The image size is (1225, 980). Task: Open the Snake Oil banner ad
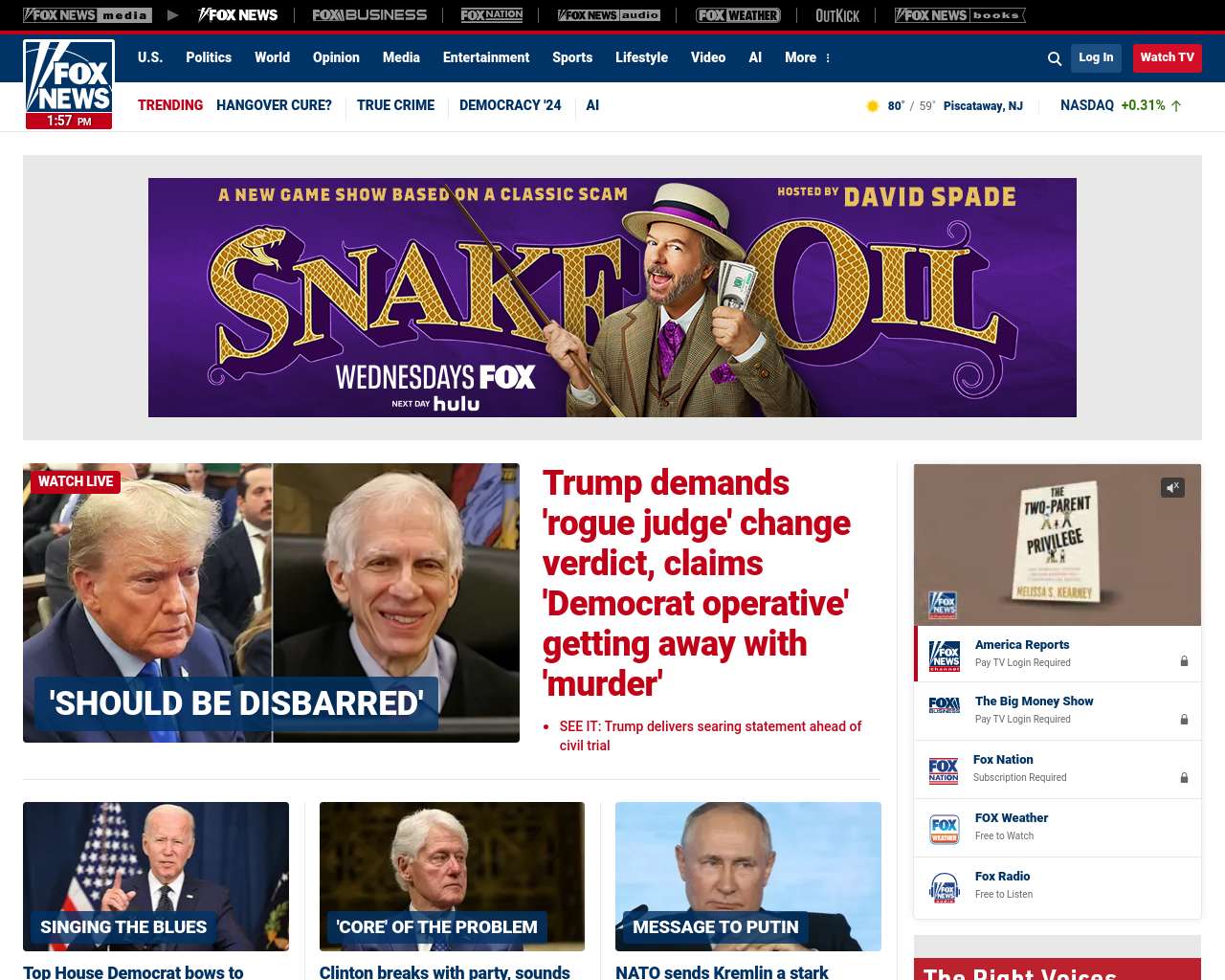[x=612, y=298]
